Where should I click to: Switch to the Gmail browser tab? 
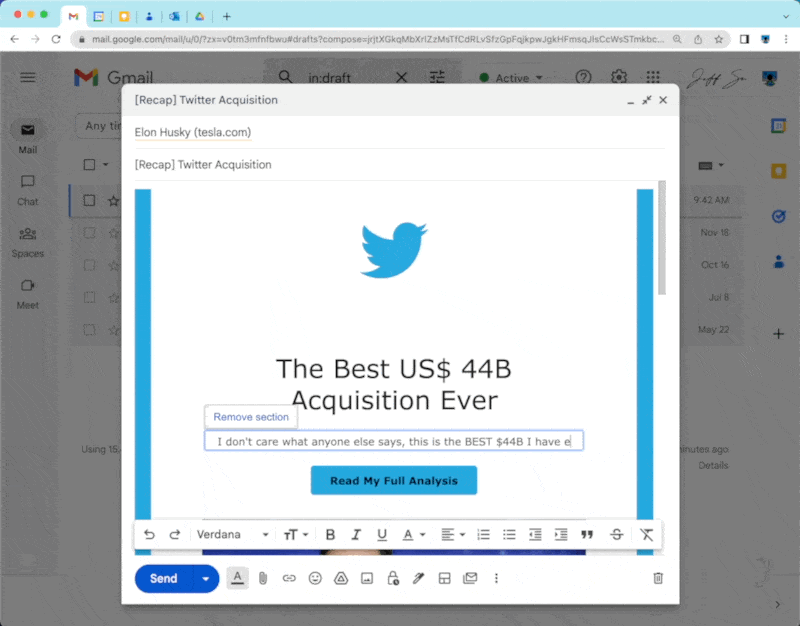[x=73, y=16]
